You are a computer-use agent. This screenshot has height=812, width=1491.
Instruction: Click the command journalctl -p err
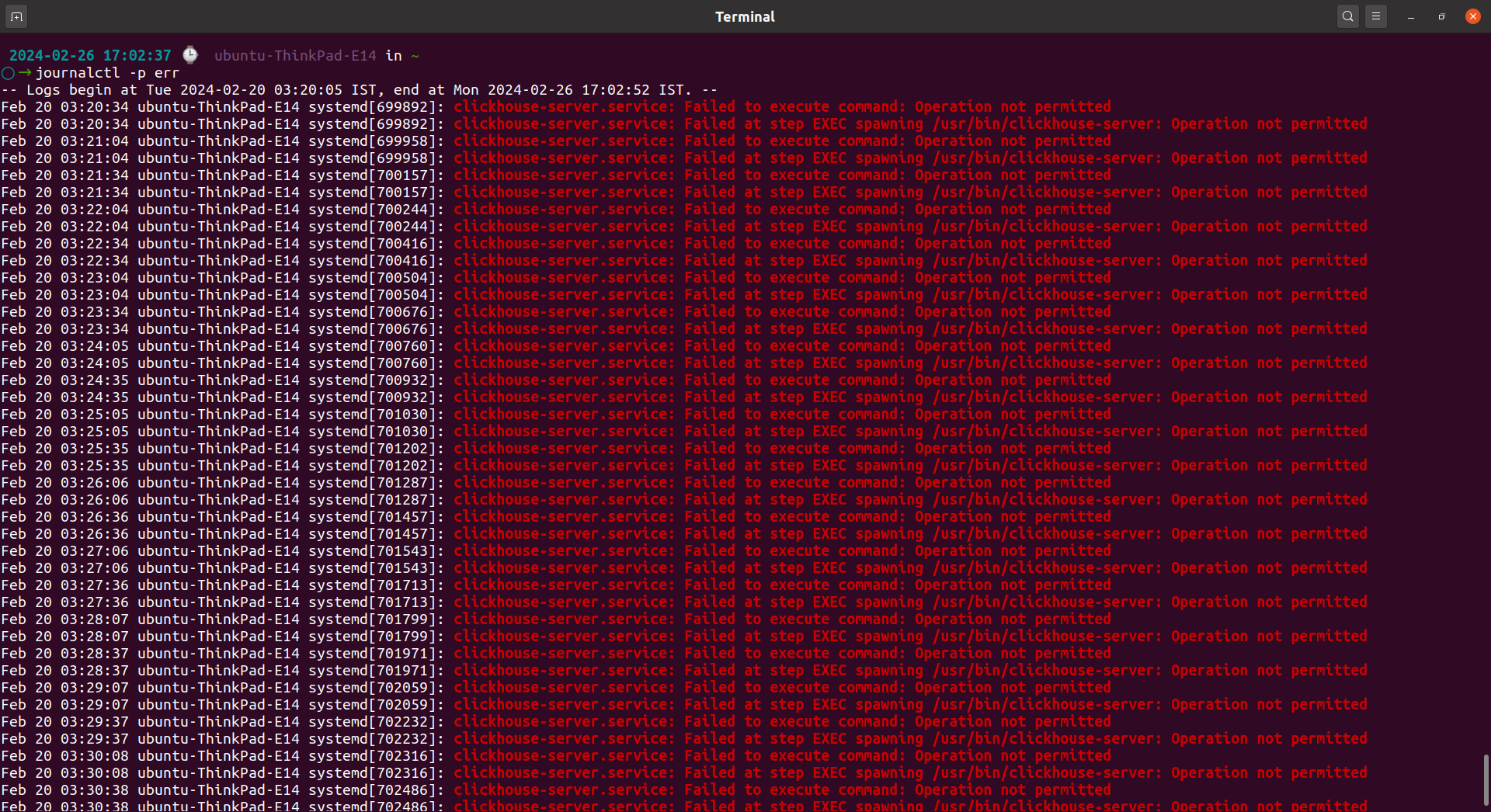tap(108, 73)
